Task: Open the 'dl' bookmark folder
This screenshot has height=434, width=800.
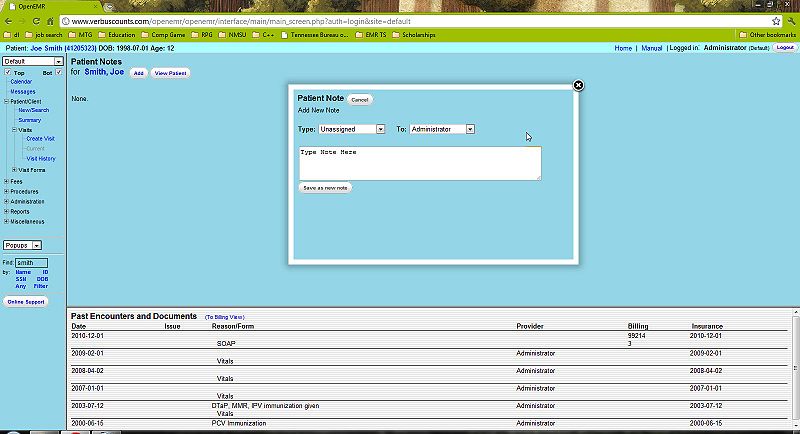Action: click(x=12, y=35)
